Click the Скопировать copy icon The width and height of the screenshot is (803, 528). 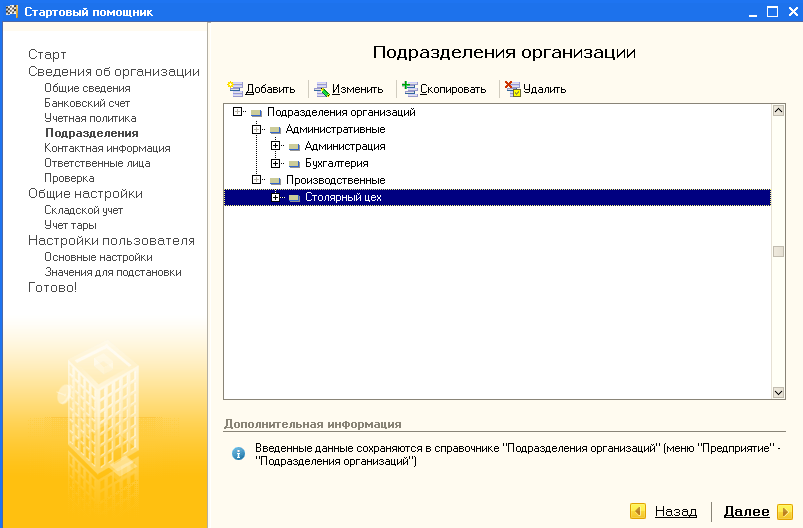click(410, 89)
